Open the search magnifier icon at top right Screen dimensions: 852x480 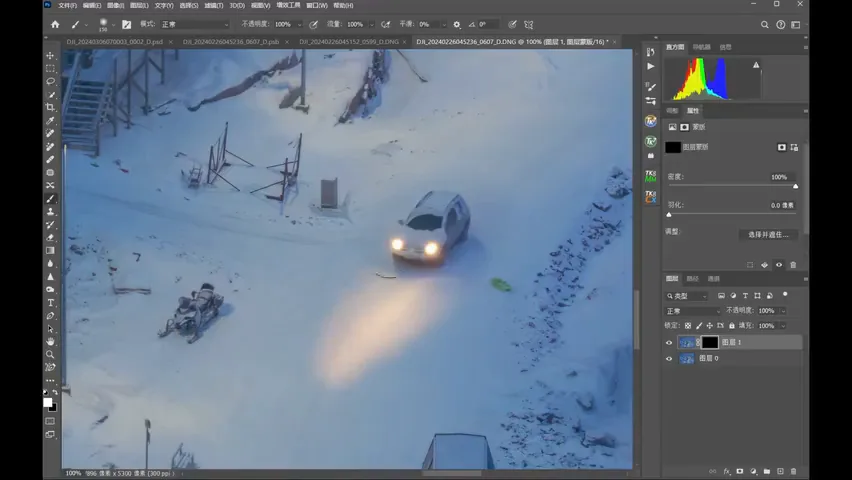(x=765, y=24)
